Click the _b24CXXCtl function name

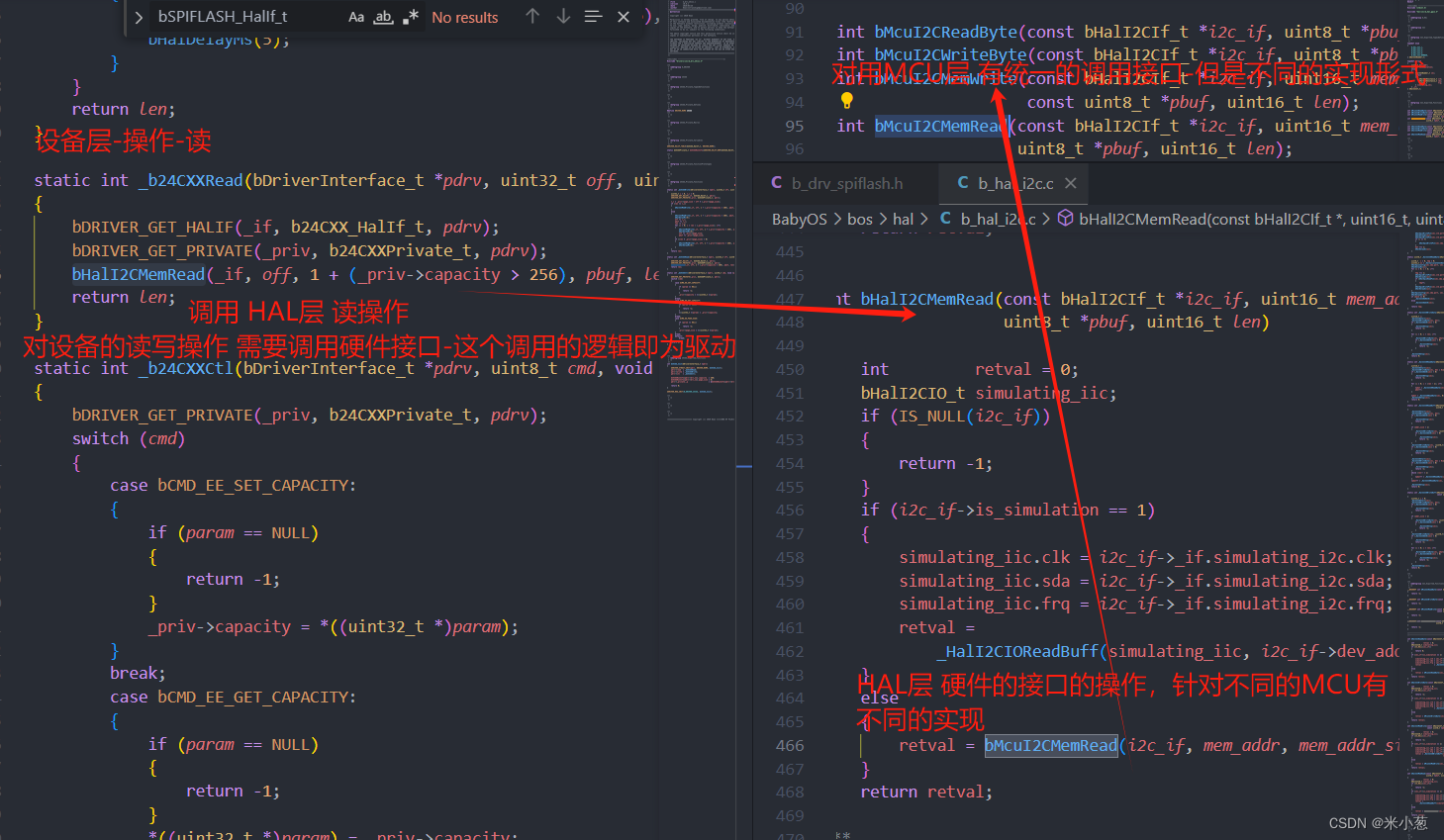point(186,368)
